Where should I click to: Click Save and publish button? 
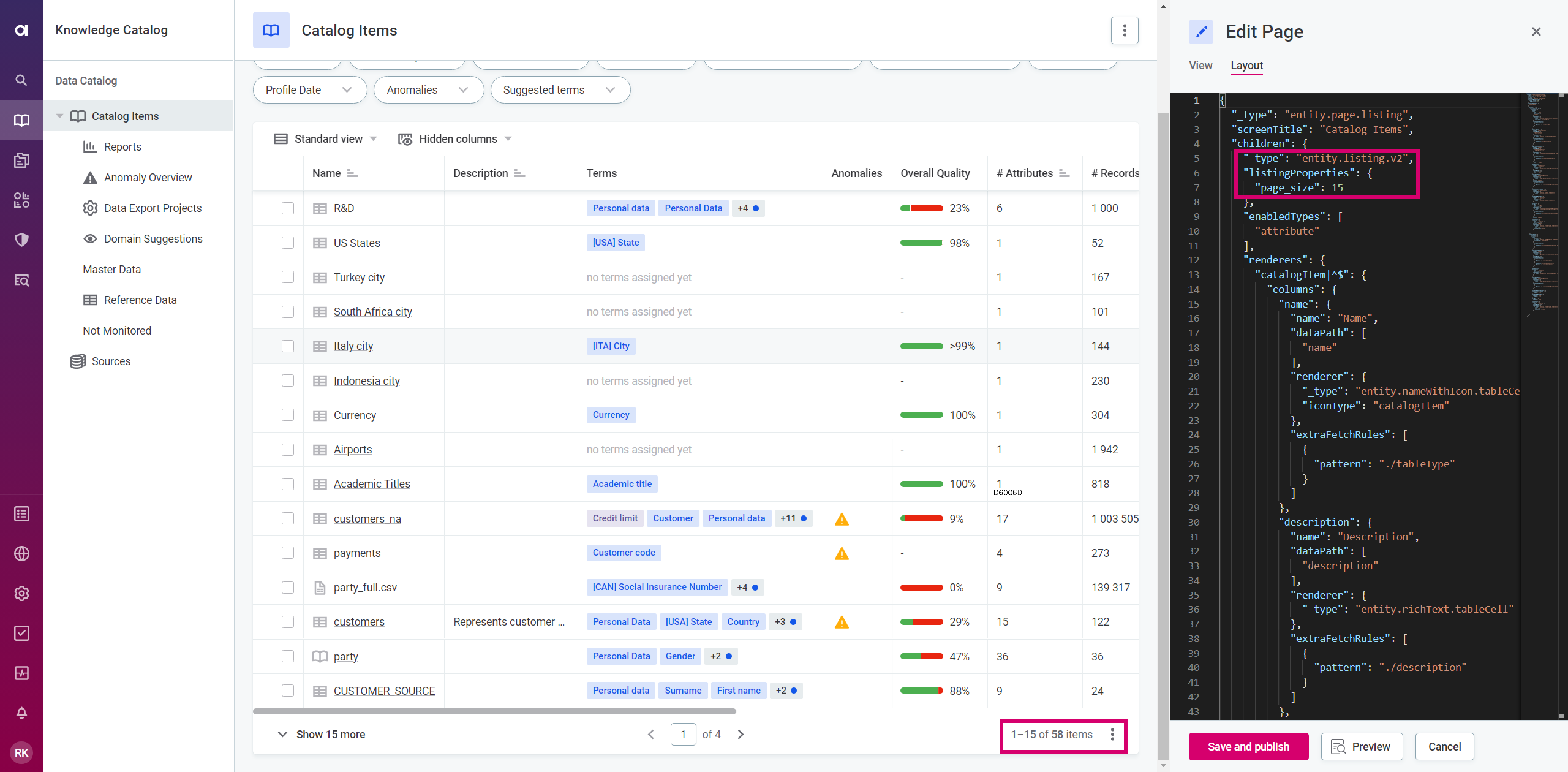pos(1248,746)
